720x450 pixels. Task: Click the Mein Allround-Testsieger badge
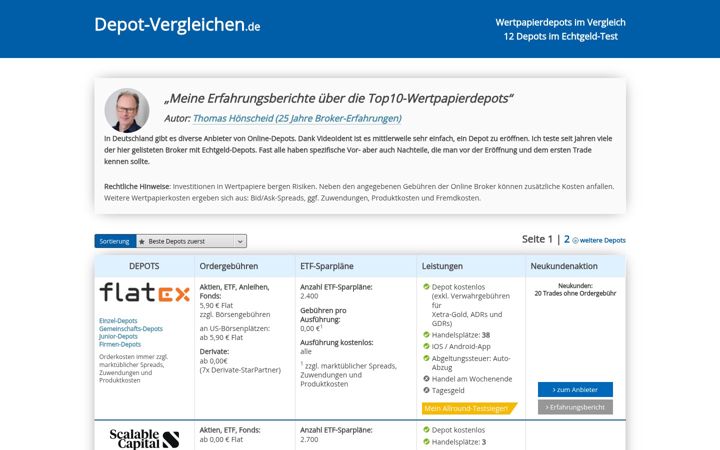pyautogui.click(x=468, y=408)
